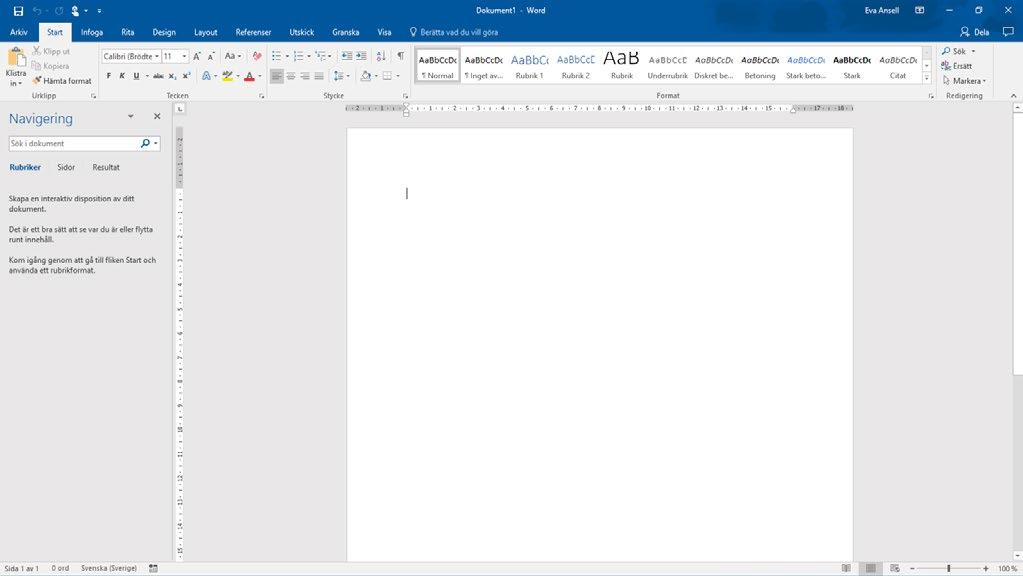Open the Infoga tab
The height and width of the screenshot is (576, 1023).
tap(92, 32)
